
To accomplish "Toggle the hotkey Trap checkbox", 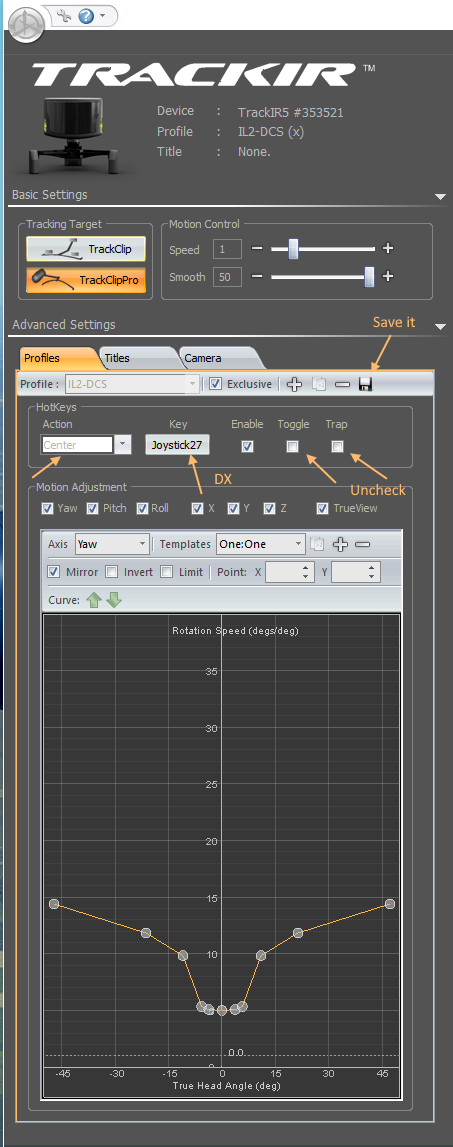I will coord(337,446).
